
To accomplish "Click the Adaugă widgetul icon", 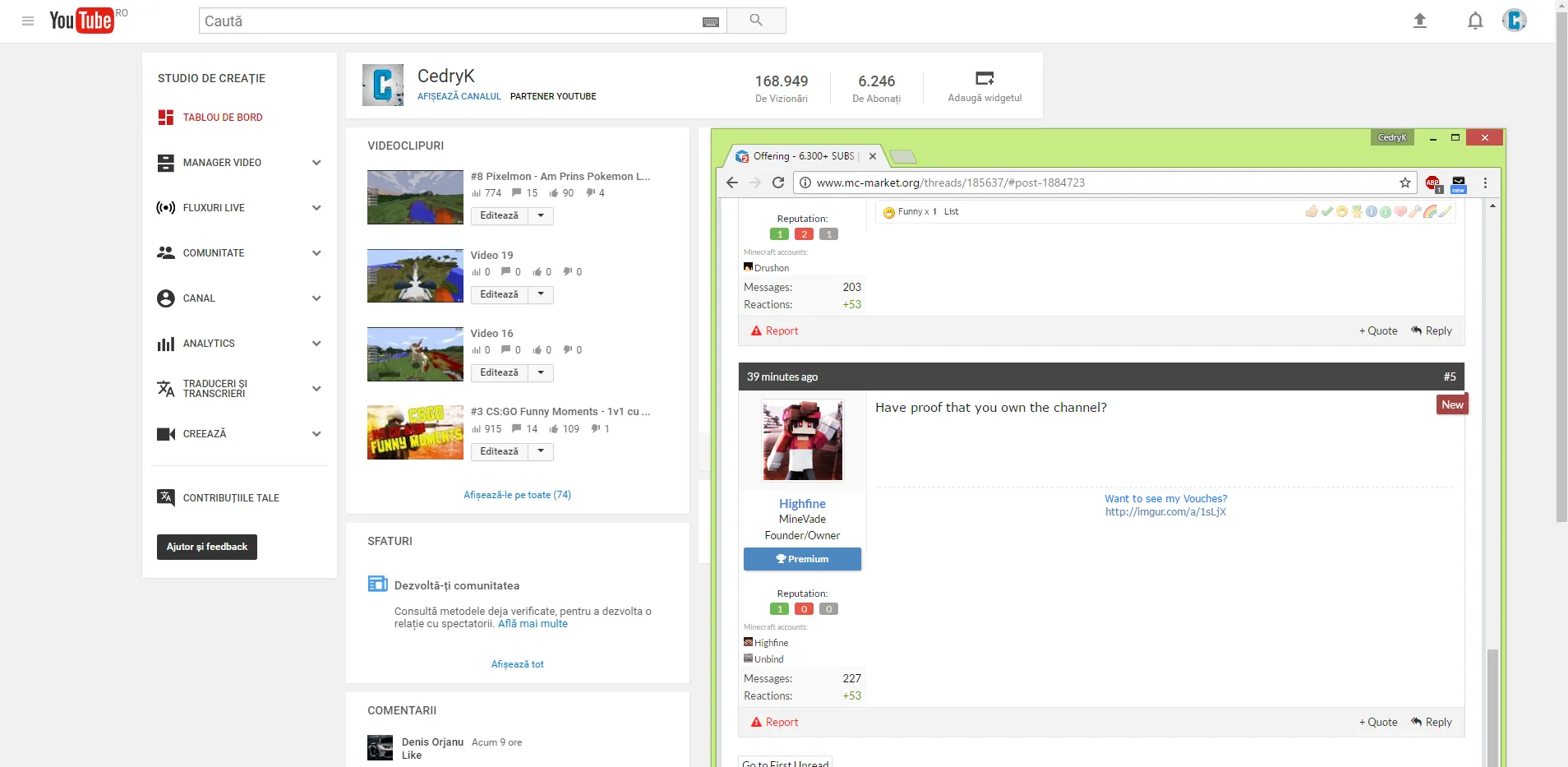I will coord(985,79).
